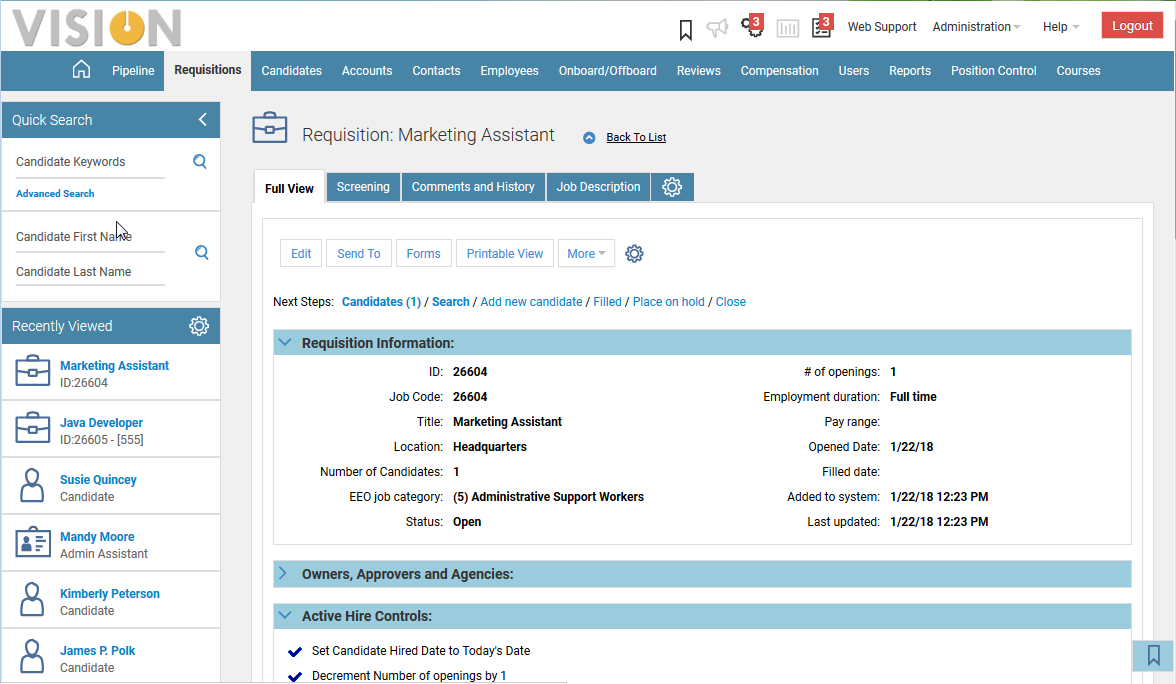Open the bookmark icon in top header
Screen dimensions: 1176x684
point(685,29)
